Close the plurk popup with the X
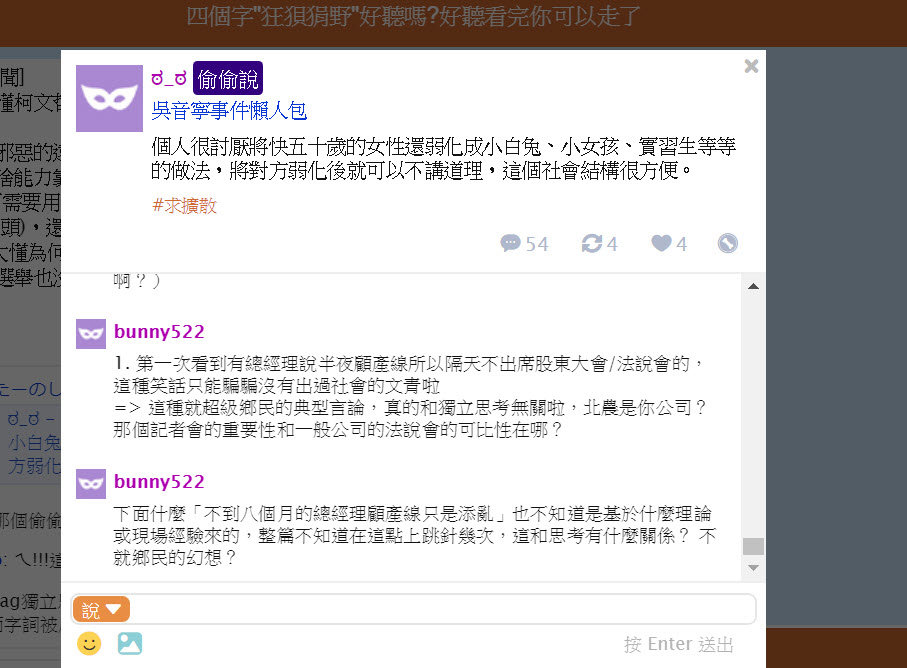 click(751, 66)
